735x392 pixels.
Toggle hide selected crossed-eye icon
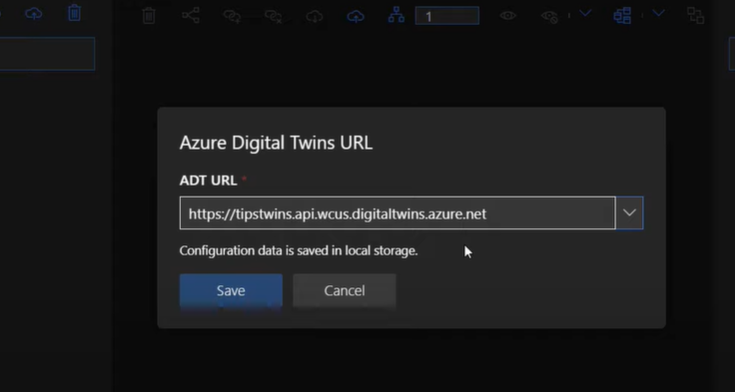(549, 16)
